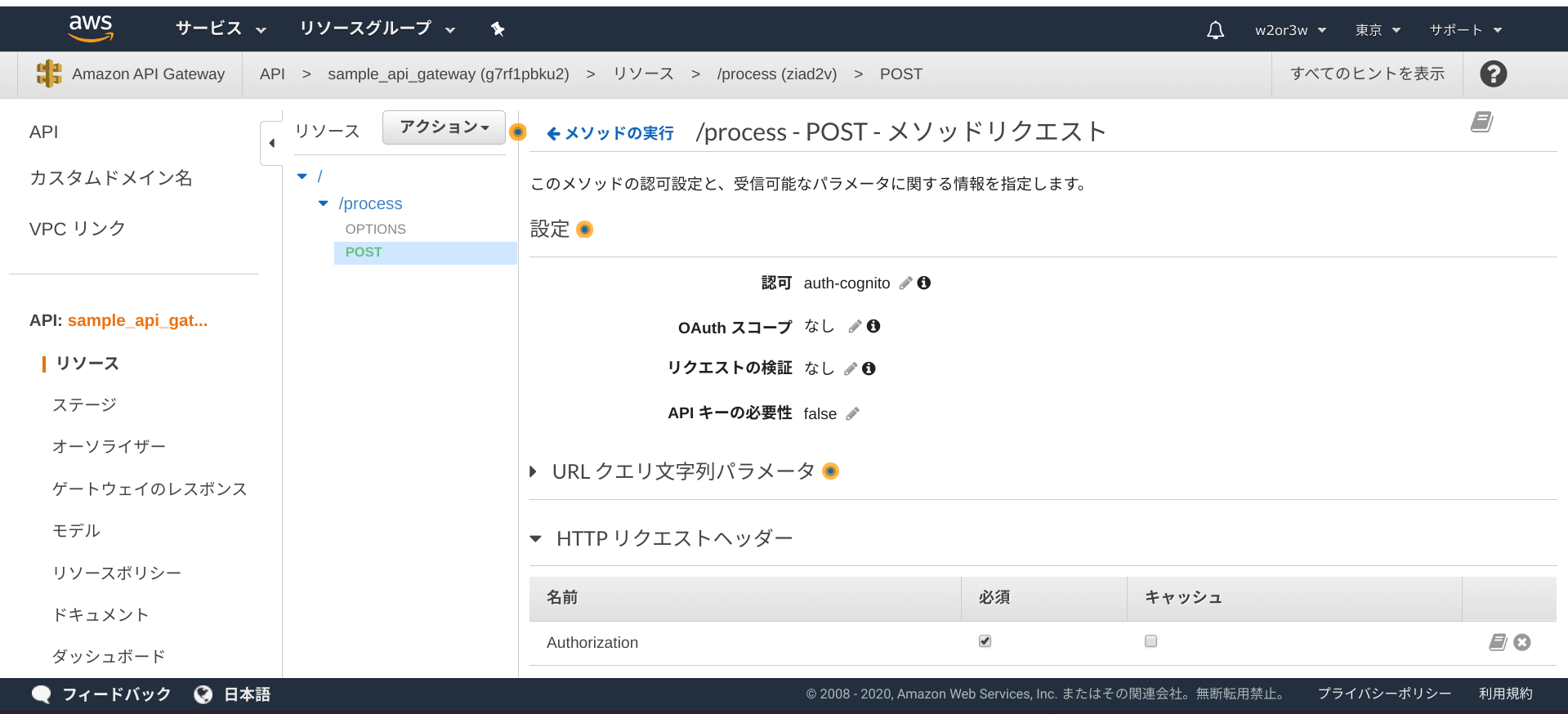Toggle the Authorization 必須 checkbox
The image size is (1568, 714).
click(x=985, y=641)
